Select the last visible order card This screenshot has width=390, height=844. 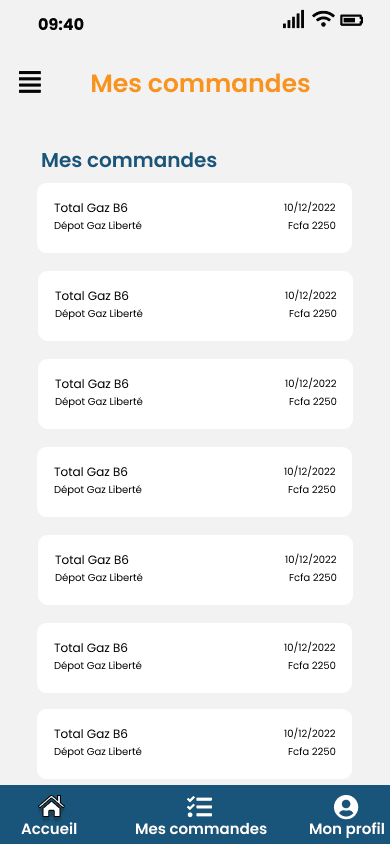[x=194, y=744]
